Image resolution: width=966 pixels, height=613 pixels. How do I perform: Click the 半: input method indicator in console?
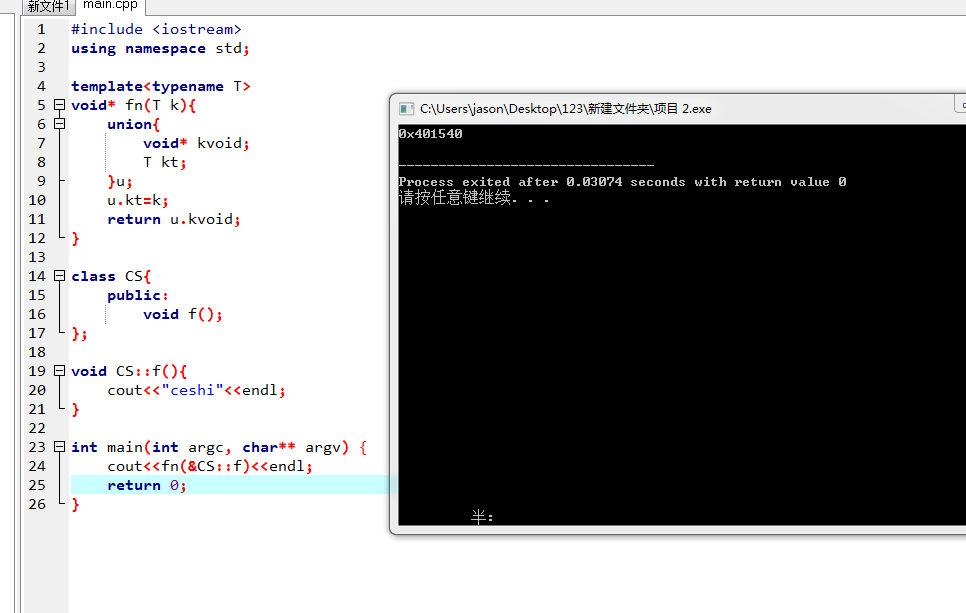click(482, 516)
